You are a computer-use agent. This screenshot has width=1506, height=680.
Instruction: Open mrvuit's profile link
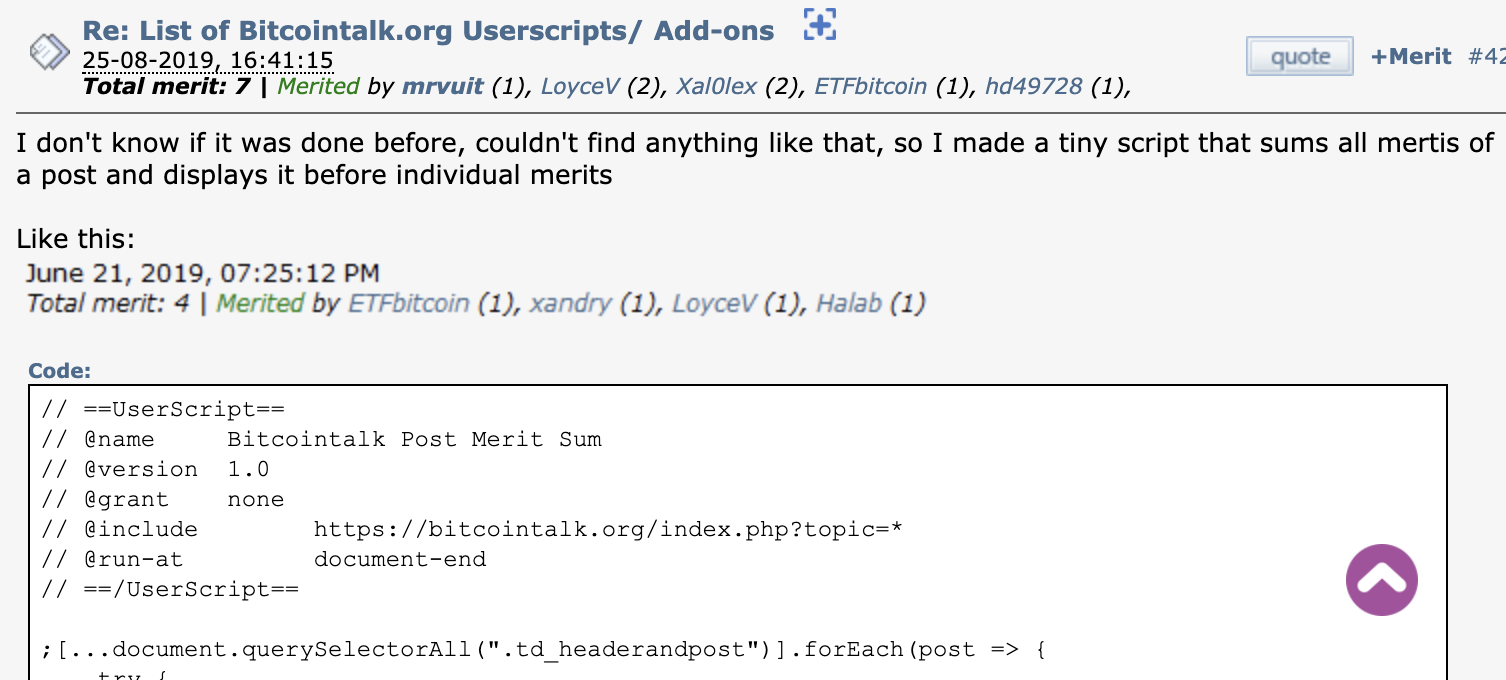pyautogui.click(x=443, y=86)
